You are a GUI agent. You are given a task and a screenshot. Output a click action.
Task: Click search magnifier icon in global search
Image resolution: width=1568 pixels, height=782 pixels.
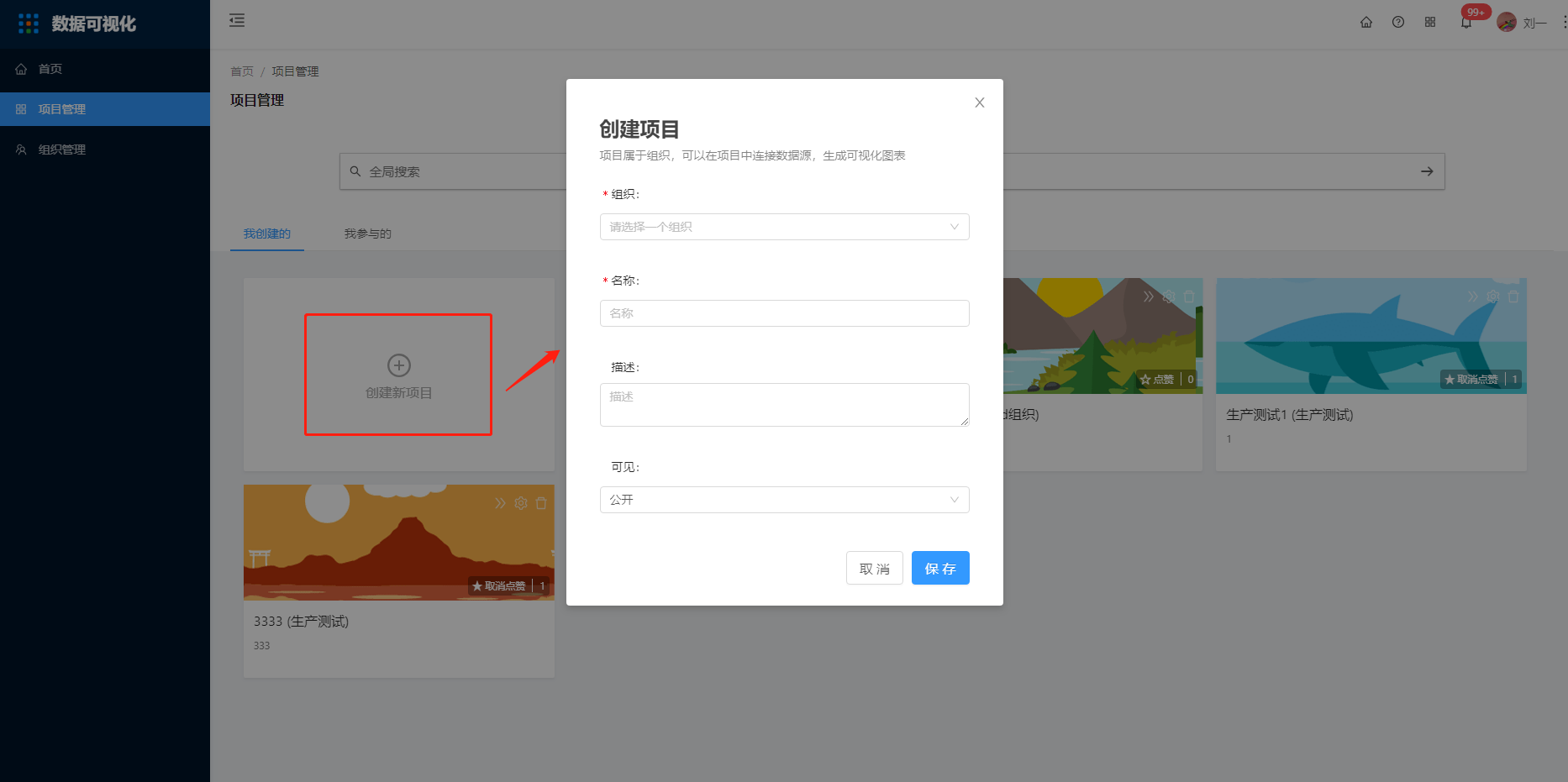[x=355, y=171]
